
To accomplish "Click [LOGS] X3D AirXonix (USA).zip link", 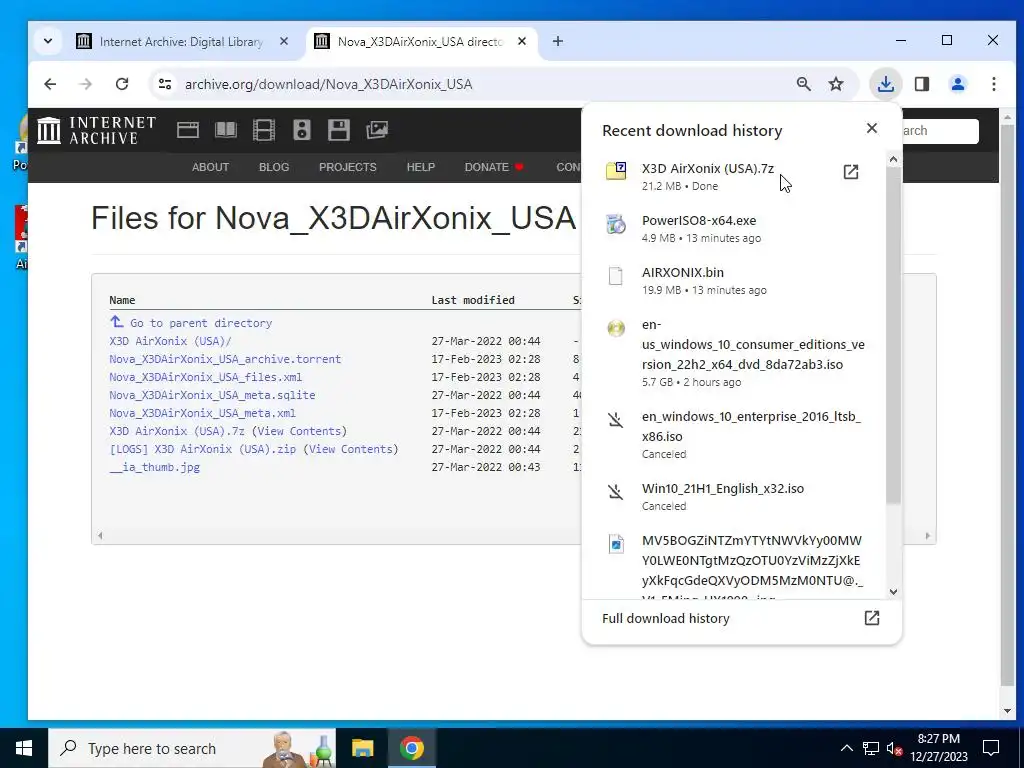I will click(x=202, y=449).
